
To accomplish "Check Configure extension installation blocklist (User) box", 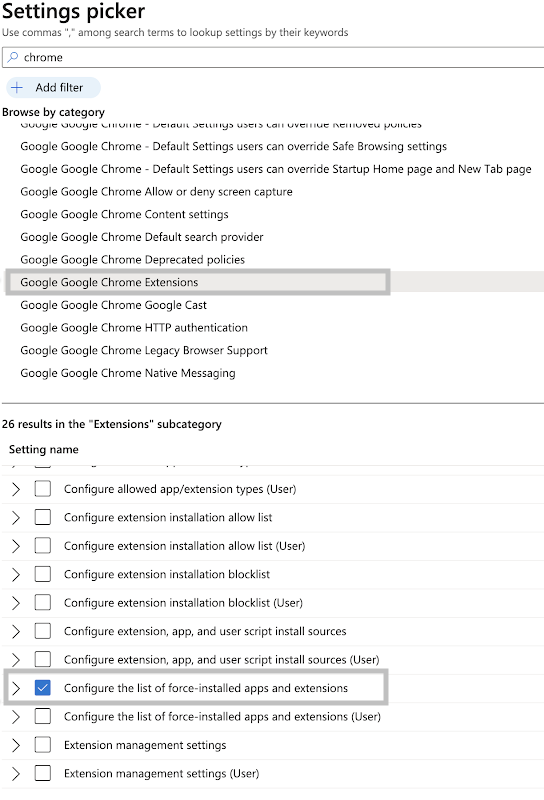I will click(43, 603).
